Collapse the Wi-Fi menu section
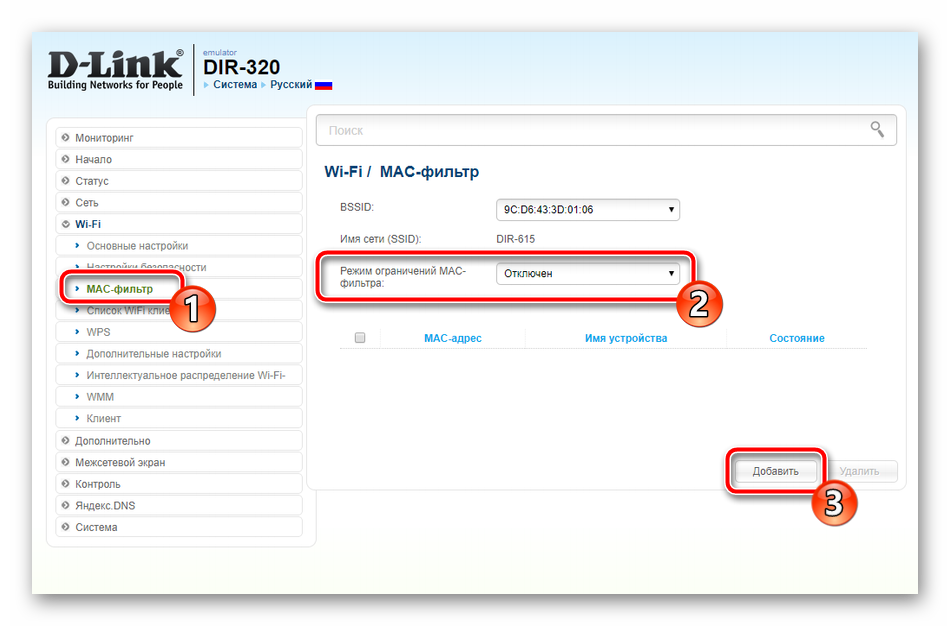The width and height of the screenshot is (950, 626). click(x=179, y=224)
